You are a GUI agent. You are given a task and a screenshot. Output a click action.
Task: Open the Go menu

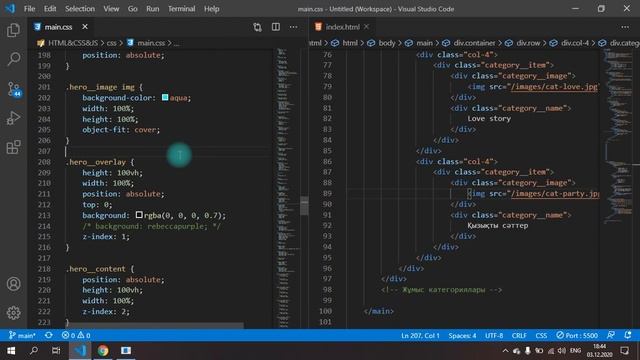pyautogui.click(x=133, y=9)
